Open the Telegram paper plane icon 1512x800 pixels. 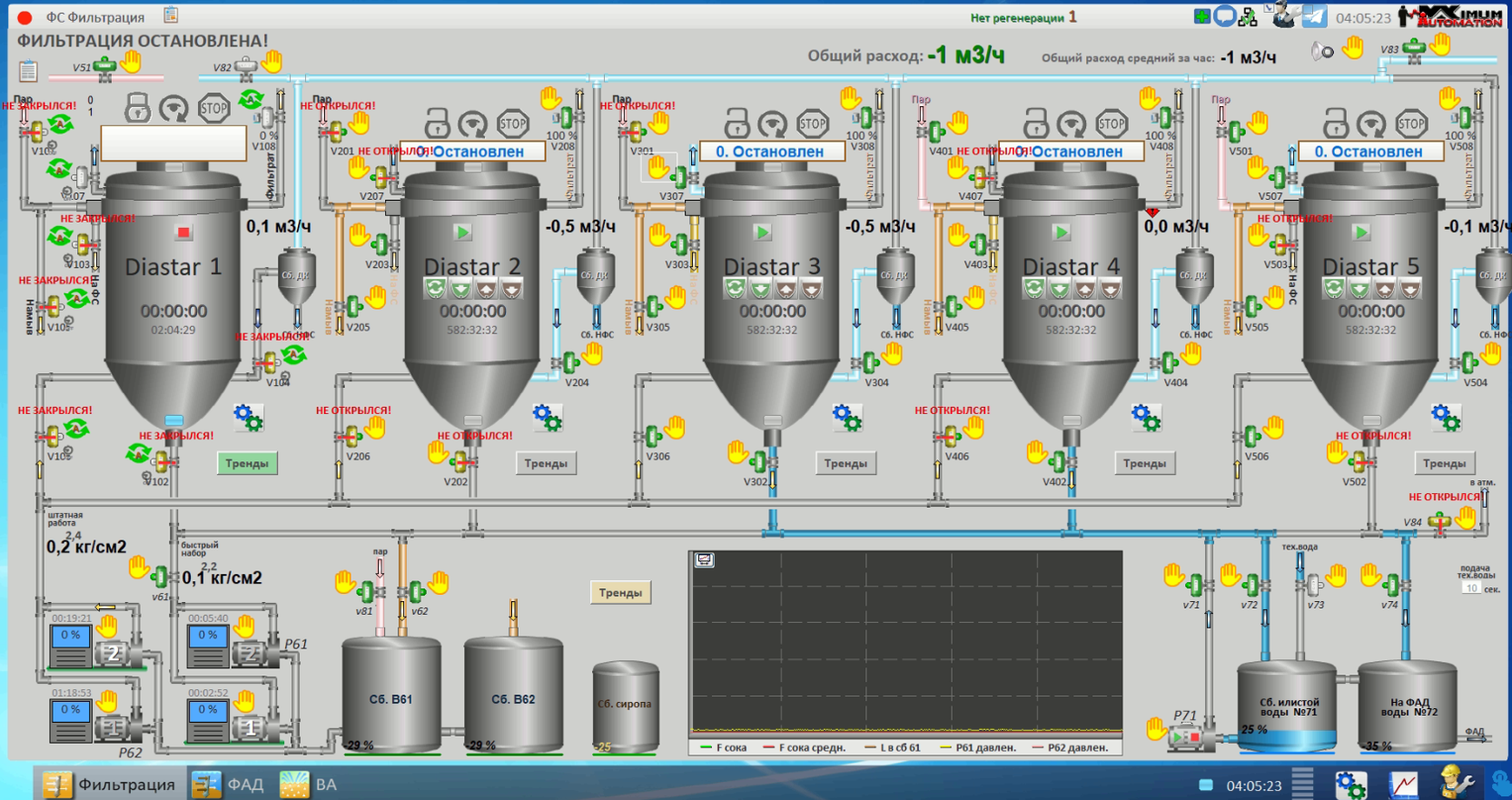[1314, 15]
